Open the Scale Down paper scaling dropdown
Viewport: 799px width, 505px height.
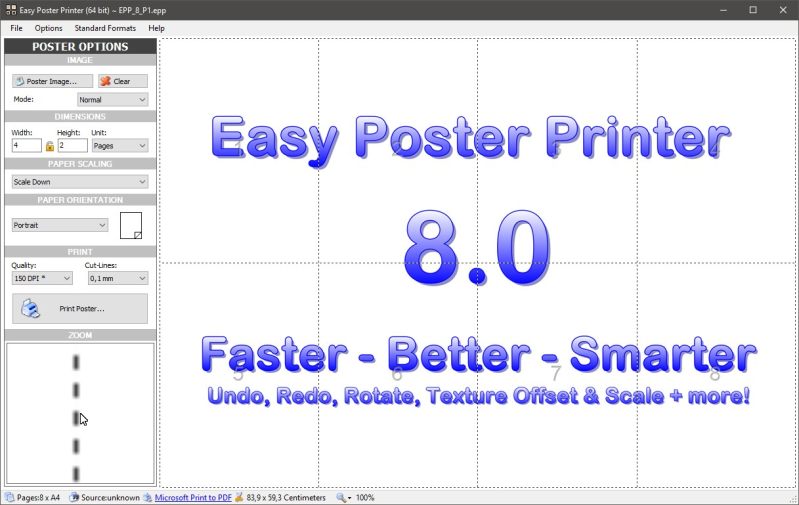click(x=80, y=181)
